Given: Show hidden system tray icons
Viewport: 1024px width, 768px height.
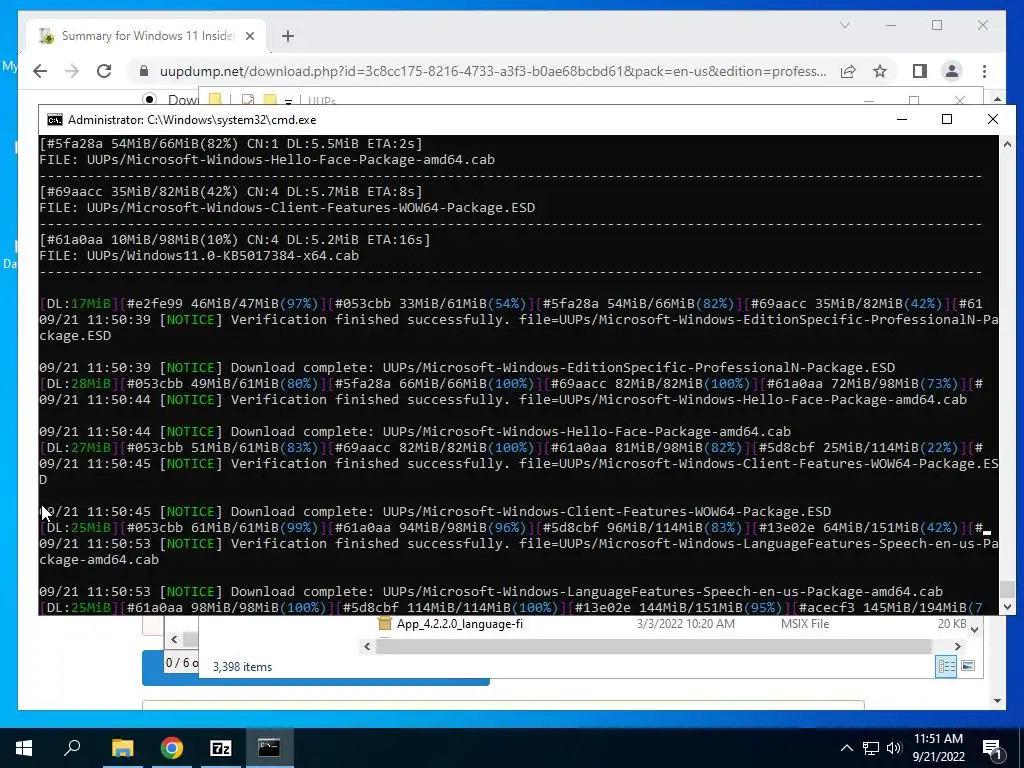Looking at the screenshot, I should [x=846, y=748].
